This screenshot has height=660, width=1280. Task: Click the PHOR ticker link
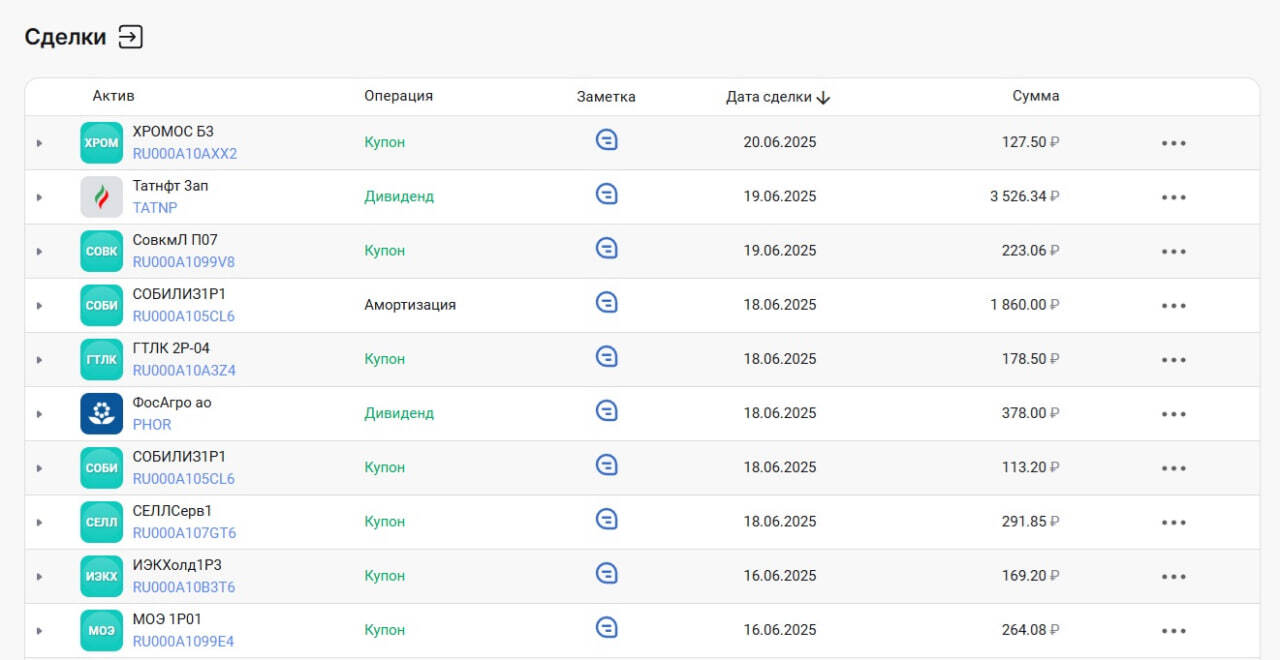tap(152, 424)
